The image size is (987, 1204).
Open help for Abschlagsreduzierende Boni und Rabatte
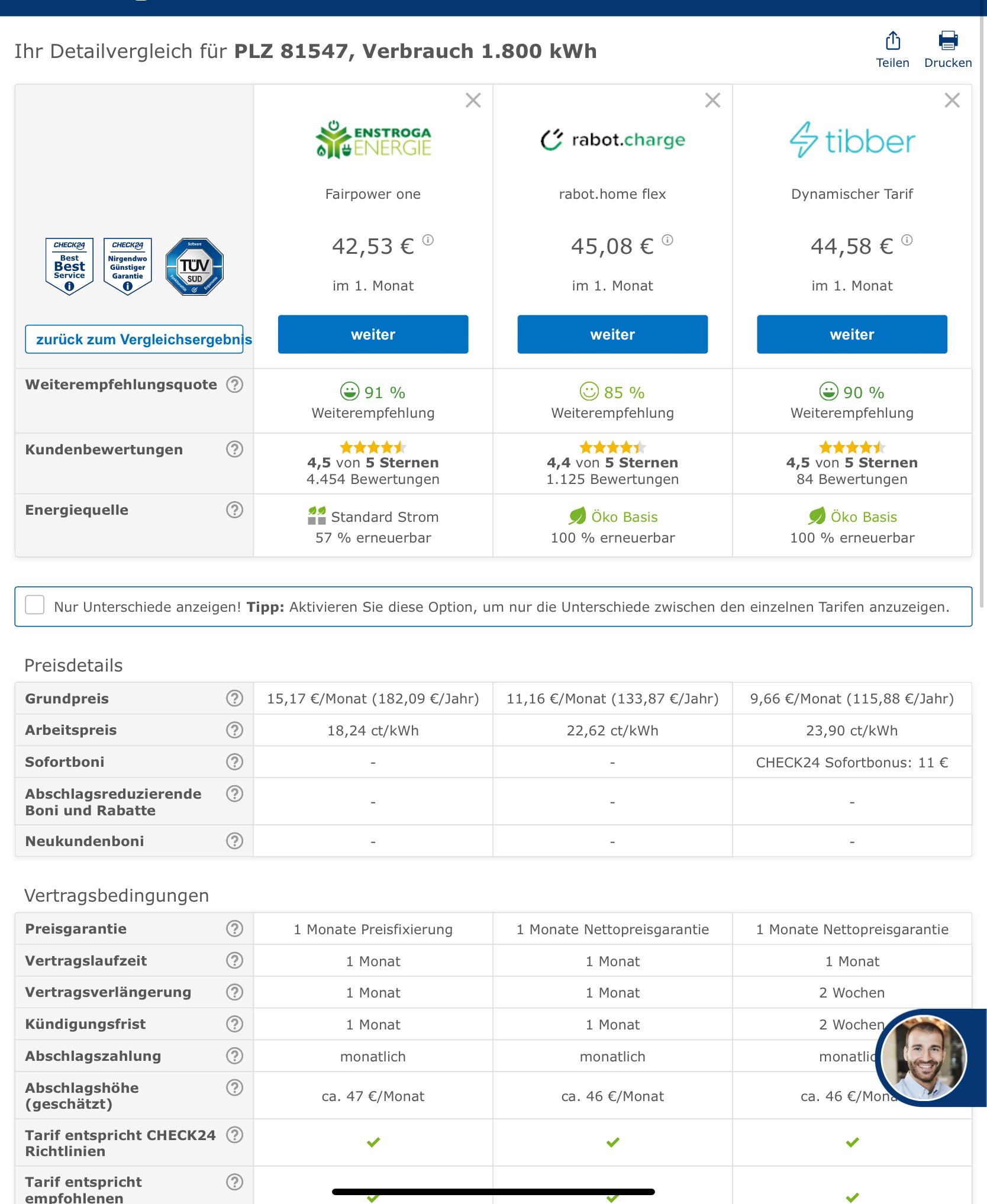tap(235, 794)
